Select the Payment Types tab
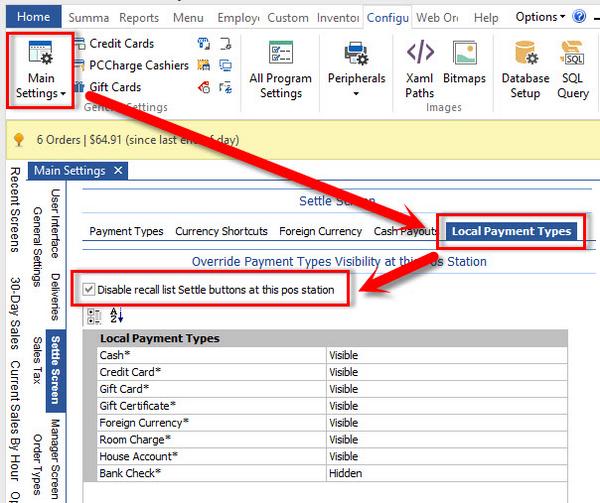The width and height of the screenshot is (600, 503). pyautogui.click(x=126, y=231)
